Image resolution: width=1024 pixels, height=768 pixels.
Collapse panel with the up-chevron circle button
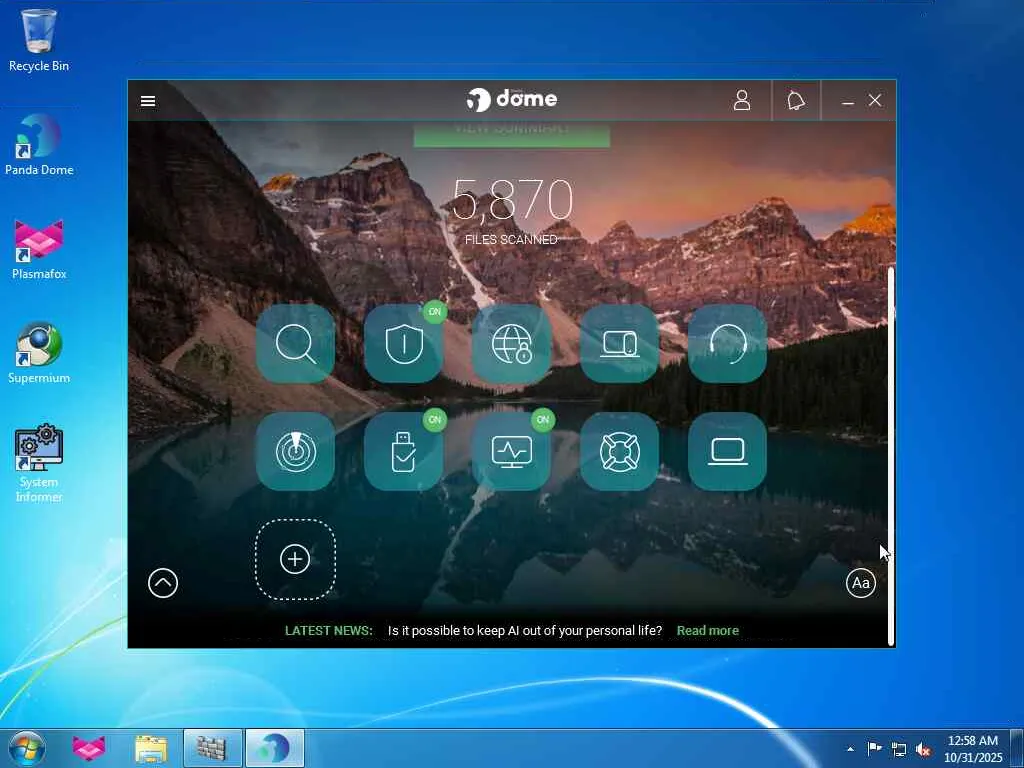(163, 583)
